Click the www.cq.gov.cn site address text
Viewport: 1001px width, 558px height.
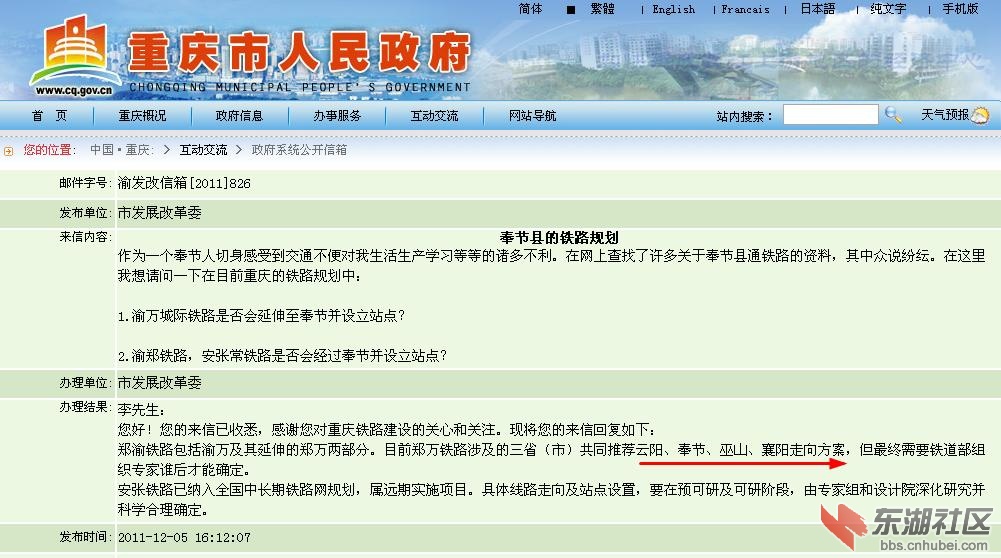point(73,91)
